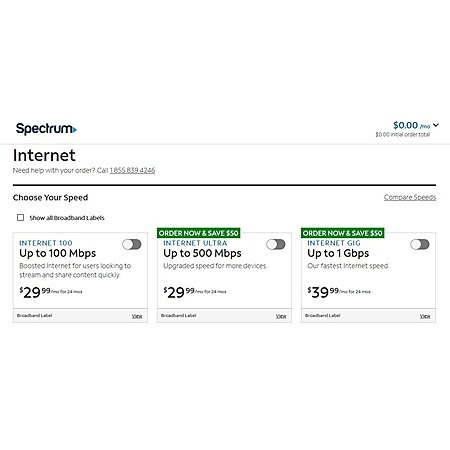Enable the Internet Ultra plan switch
Screen dimensions: 450x450
pos(276,244)
